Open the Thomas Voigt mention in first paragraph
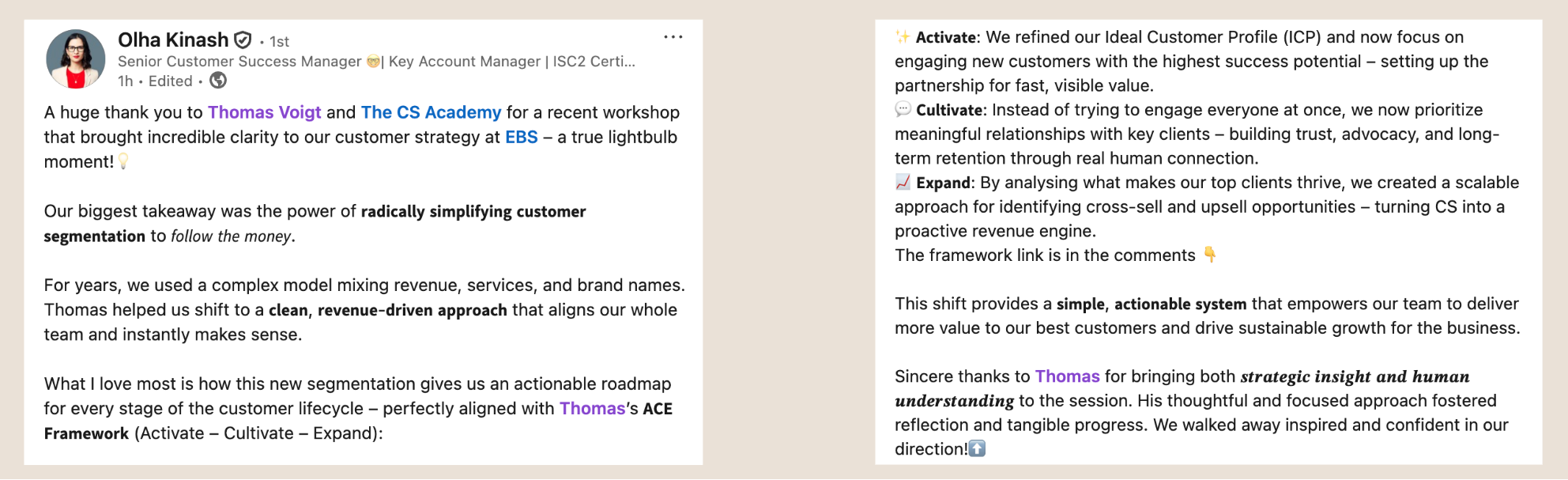 (x=264, y=112)
